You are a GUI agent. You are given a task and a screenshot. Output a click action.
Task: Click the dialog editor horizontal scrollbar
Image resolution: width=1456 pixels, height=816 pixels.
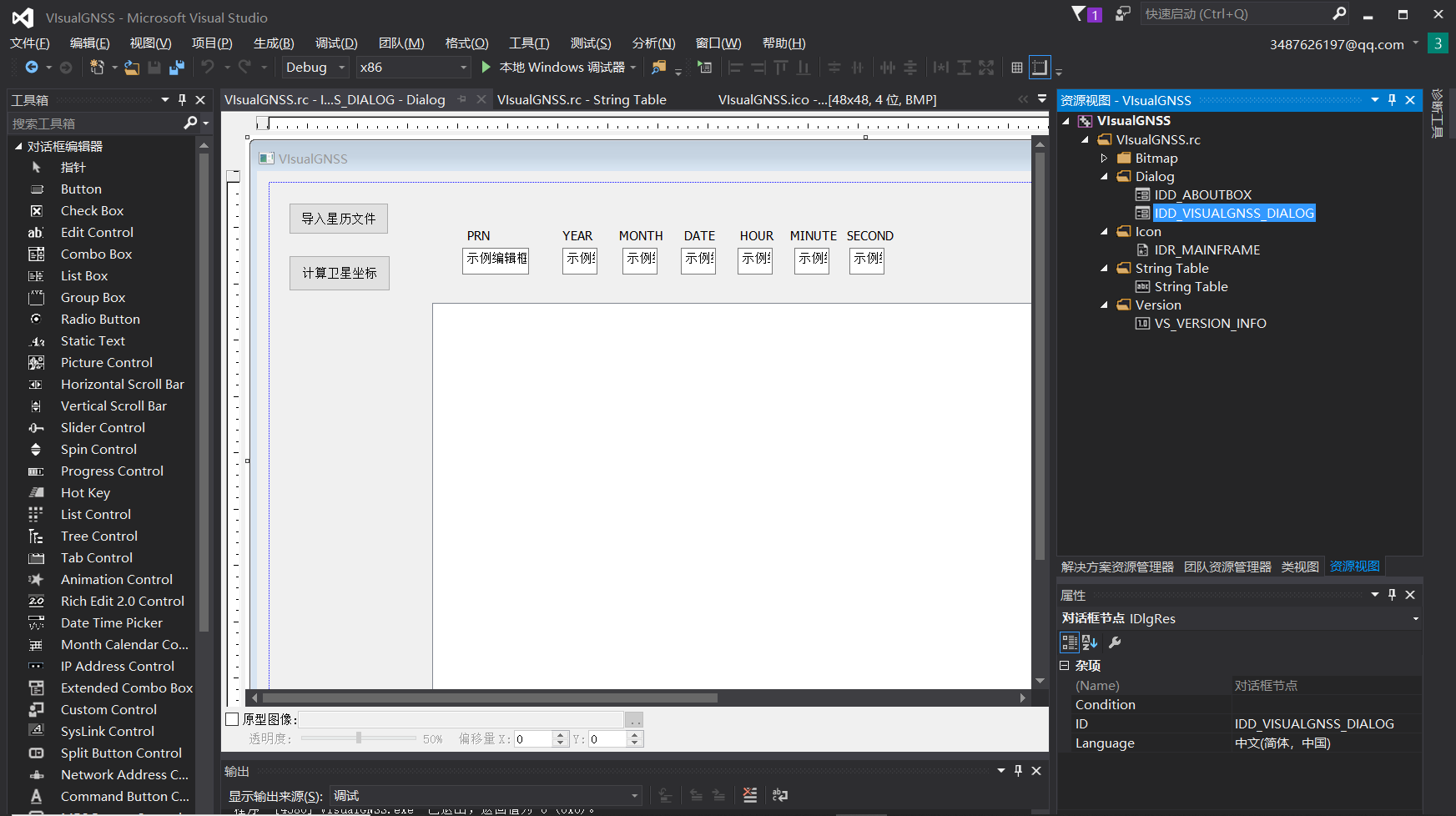click(490, 698)
